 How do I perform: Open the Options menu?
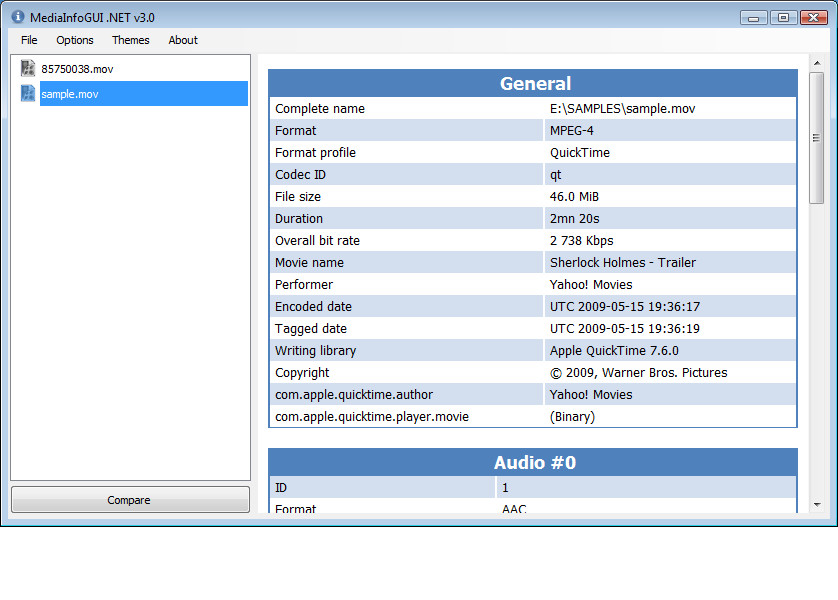[x=75, y=40]
